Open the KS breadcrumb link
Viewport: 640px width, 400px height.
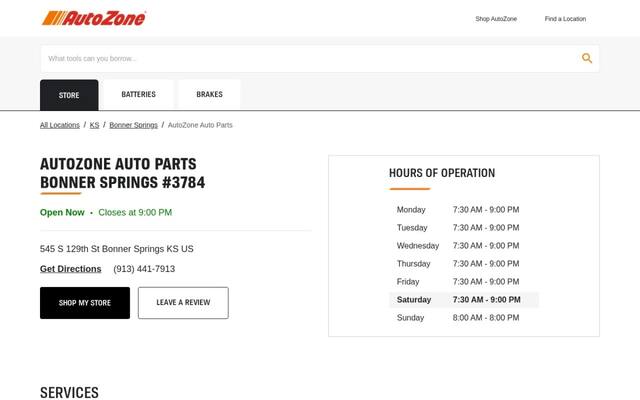(94, 125)
